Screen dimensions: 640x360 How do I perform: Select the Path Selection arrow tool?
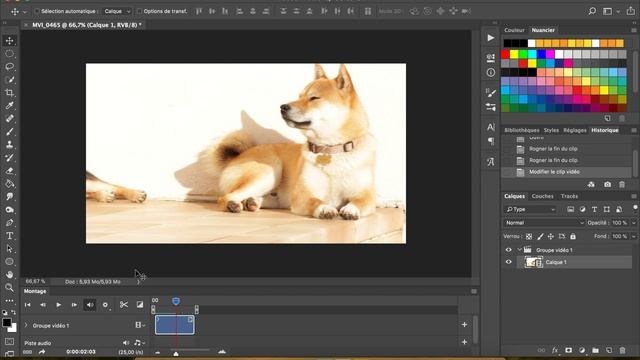(9, 249)
